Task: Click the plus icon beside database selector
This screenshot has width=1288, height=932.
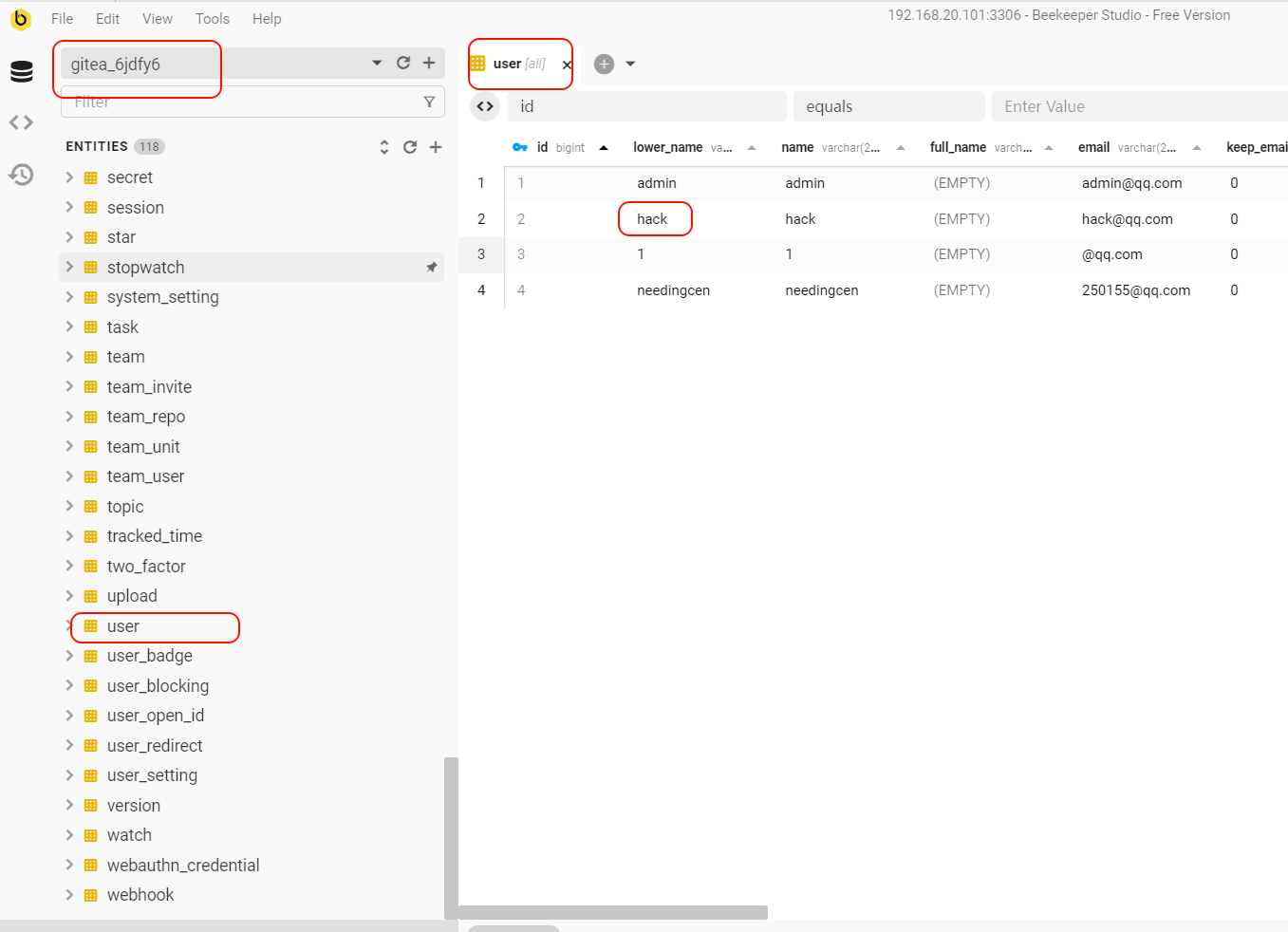Action: point(429,63)
